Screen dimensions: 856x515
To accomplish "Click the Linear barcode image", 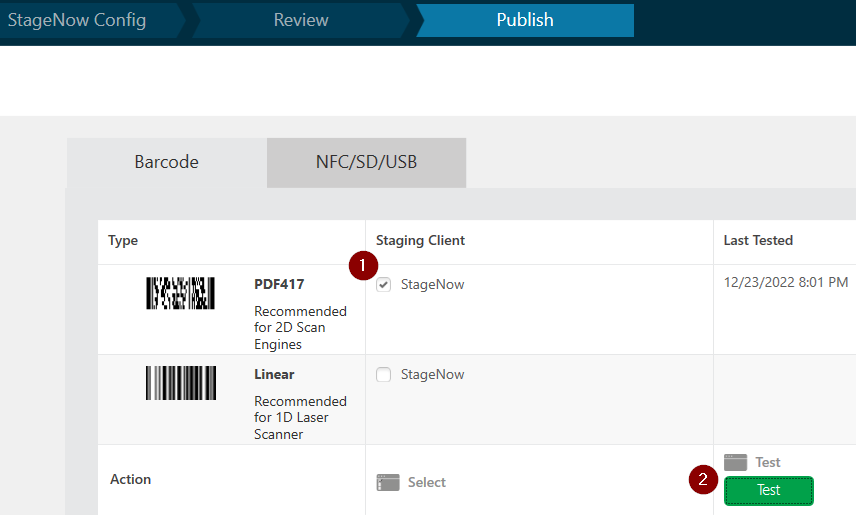I will (180, 383).
